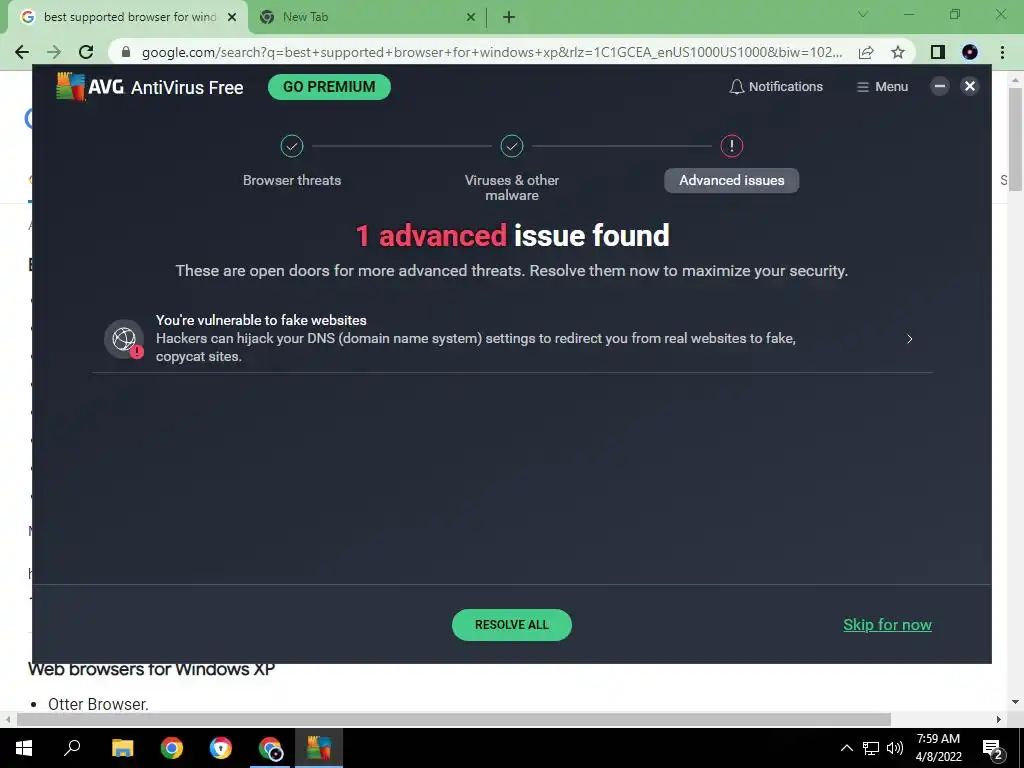Select the Browser threats step checkmark

coord(292,146)
